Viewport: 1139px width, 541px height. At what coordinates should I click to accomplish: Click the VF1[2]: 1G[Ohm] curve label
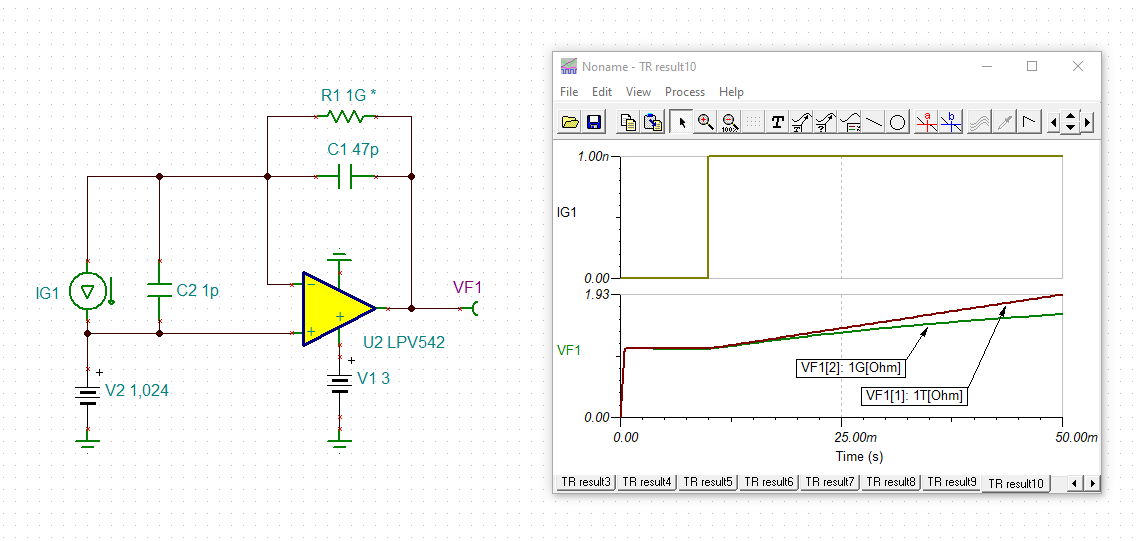click(x=850, y=368)
